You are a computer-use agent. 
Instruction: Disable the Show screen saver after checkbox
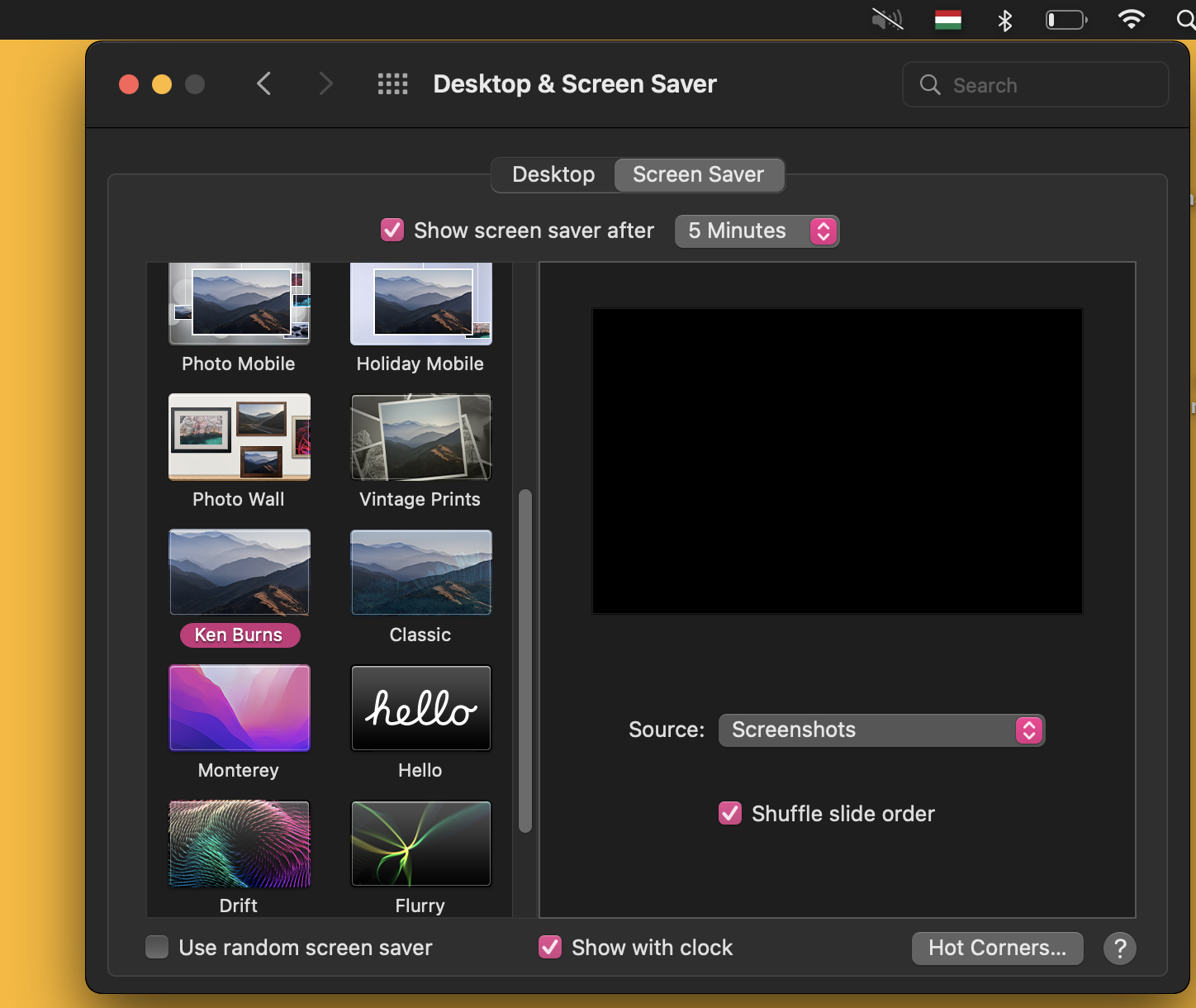392,231
